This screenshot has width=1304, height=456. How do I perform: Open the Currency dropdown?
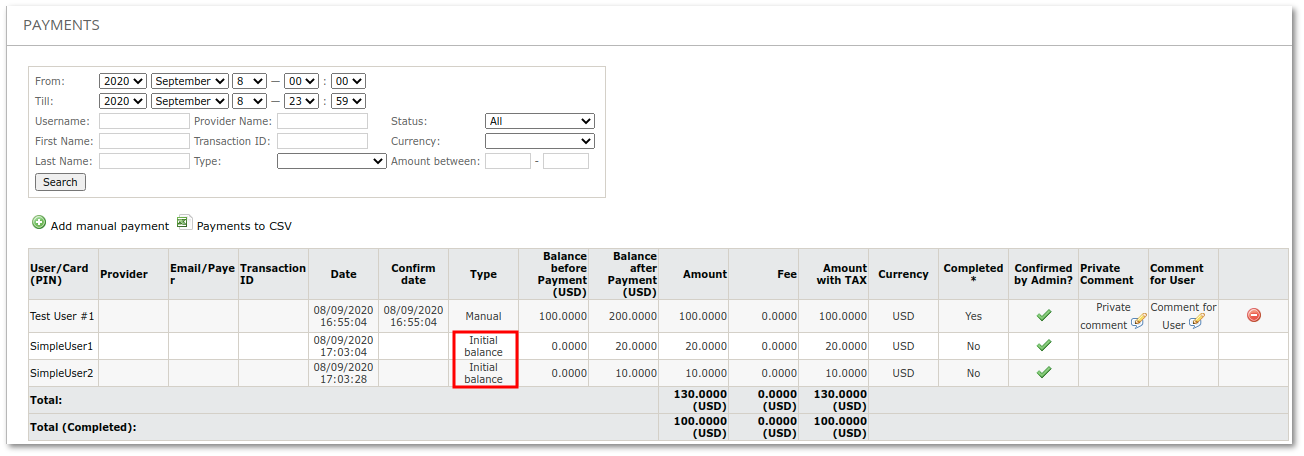(539, 141)
